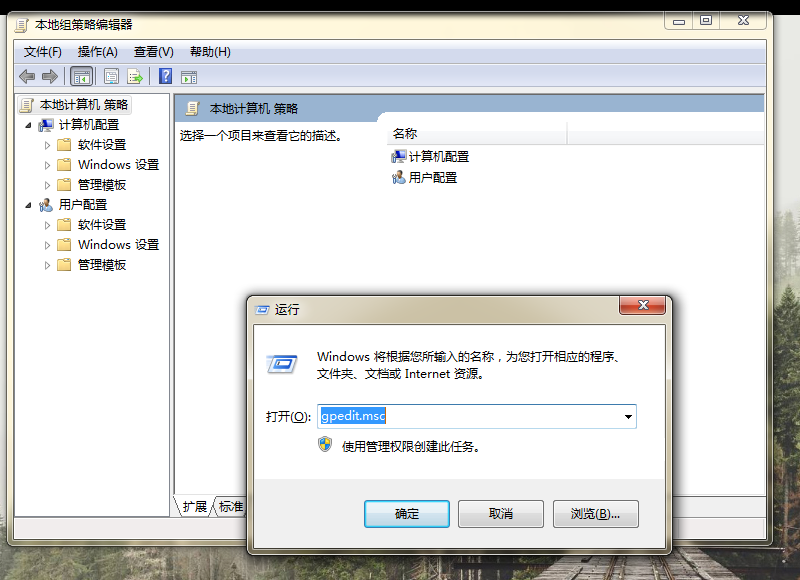Screen dimensions: 800x580
Task: Expand Windows 设置 under 用户配置
Action: click(47, 245)
